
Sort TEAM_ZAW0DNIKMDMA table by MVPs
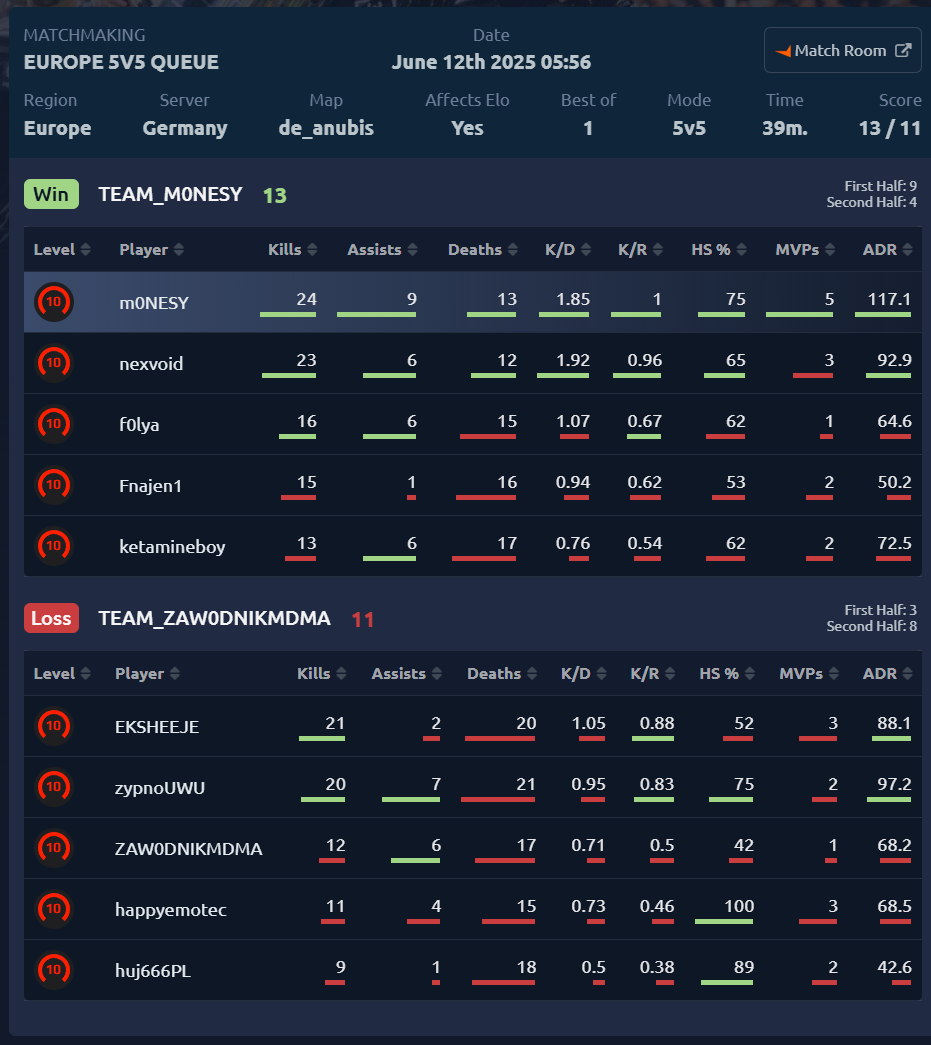pyautogui.click(x=809, y=674)
